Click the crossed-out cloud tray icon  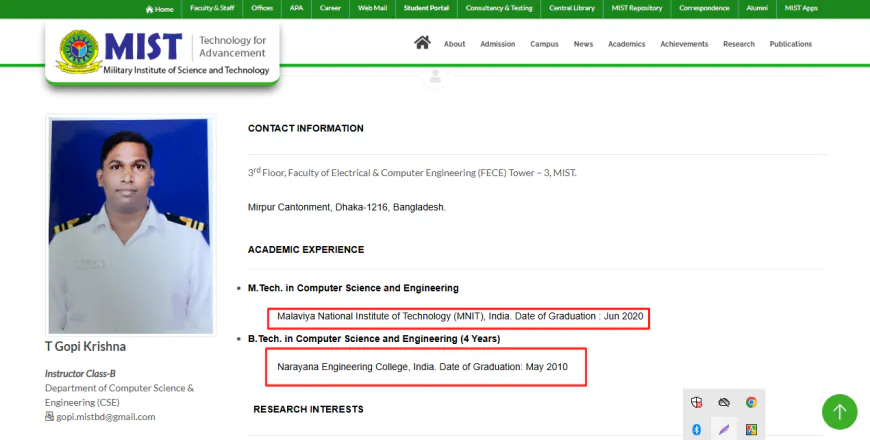coord(724,402)
